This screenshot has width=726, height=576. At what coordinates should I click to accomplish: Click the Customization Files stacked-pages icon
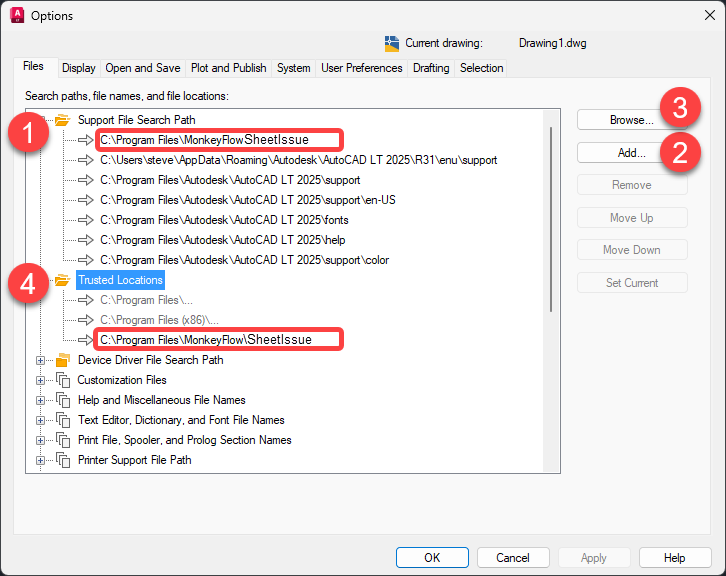(x=63, y=380)
